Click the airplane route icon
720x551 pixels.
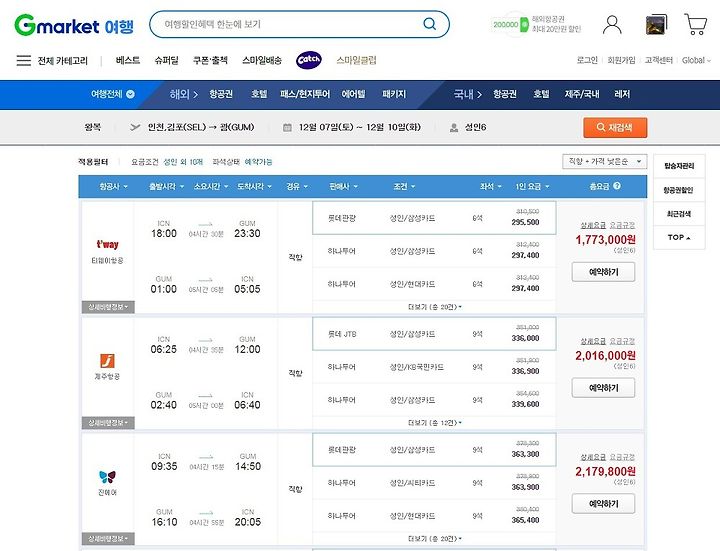135,127
